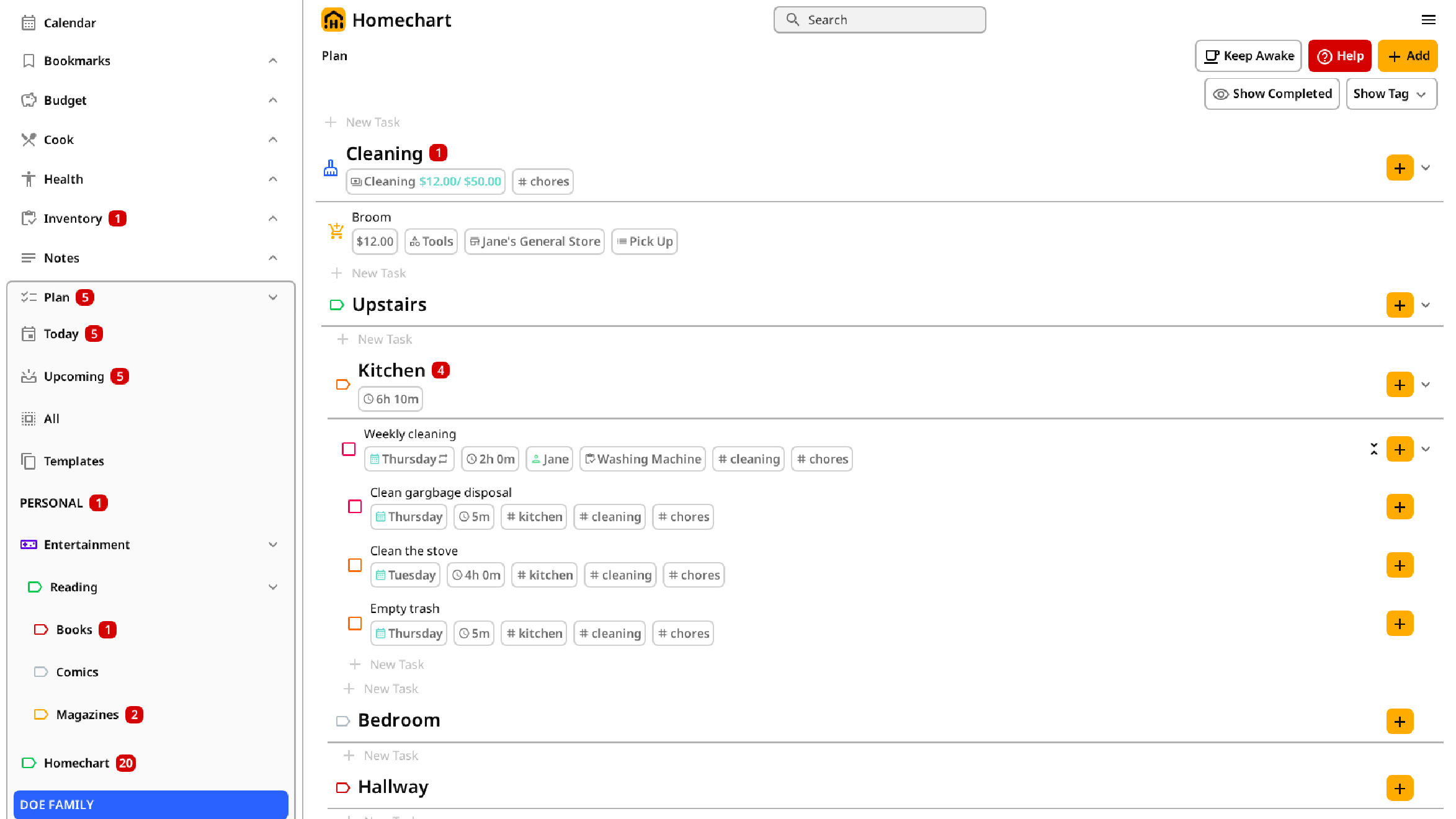The image size is (1456, 819).
Task: Click the Cleaning broom project icon
Action: coord(331,168)
